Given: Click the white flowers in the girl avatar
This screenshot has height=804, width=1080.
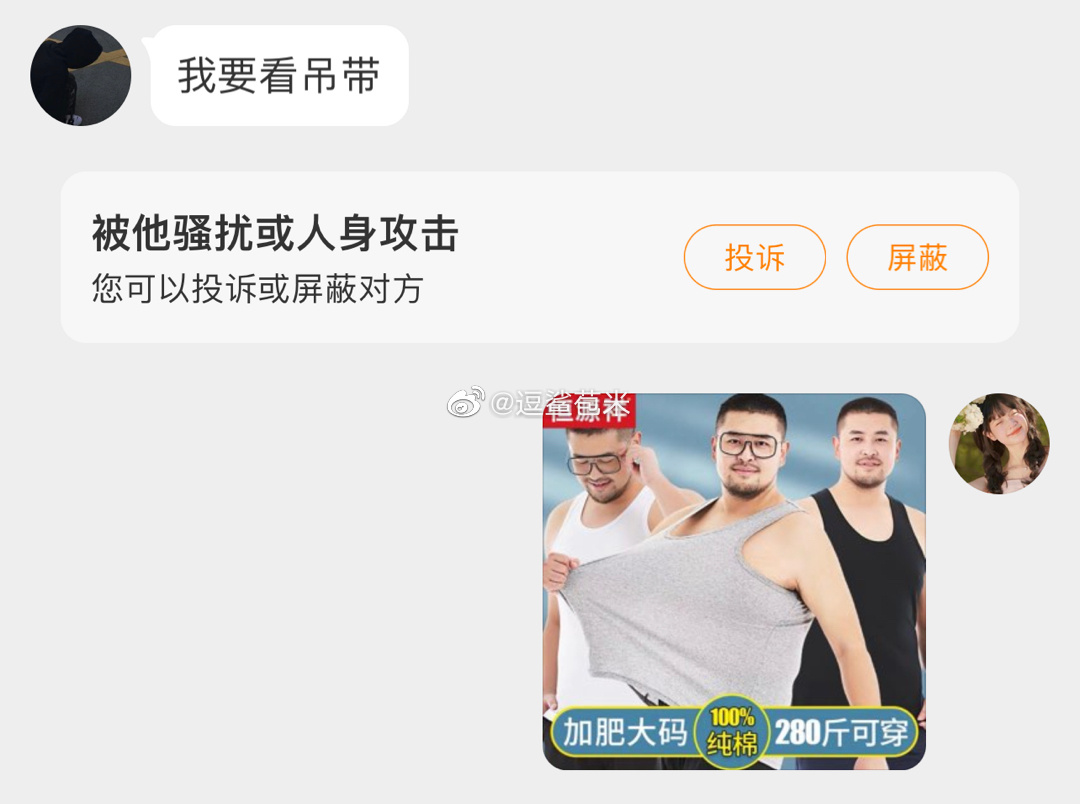Looking at the screenshot, I should point(969,417).
